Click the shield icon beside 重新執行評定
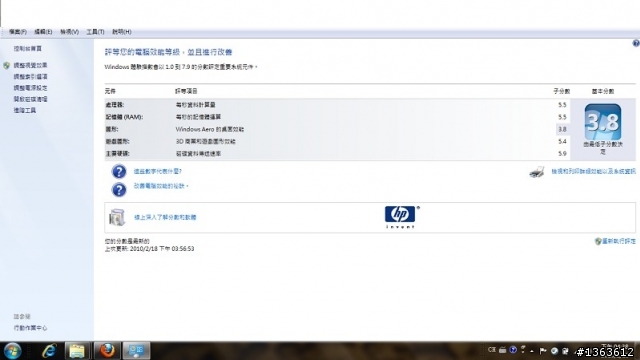Viewport: 640px width, 360px height. click(598, 241)
